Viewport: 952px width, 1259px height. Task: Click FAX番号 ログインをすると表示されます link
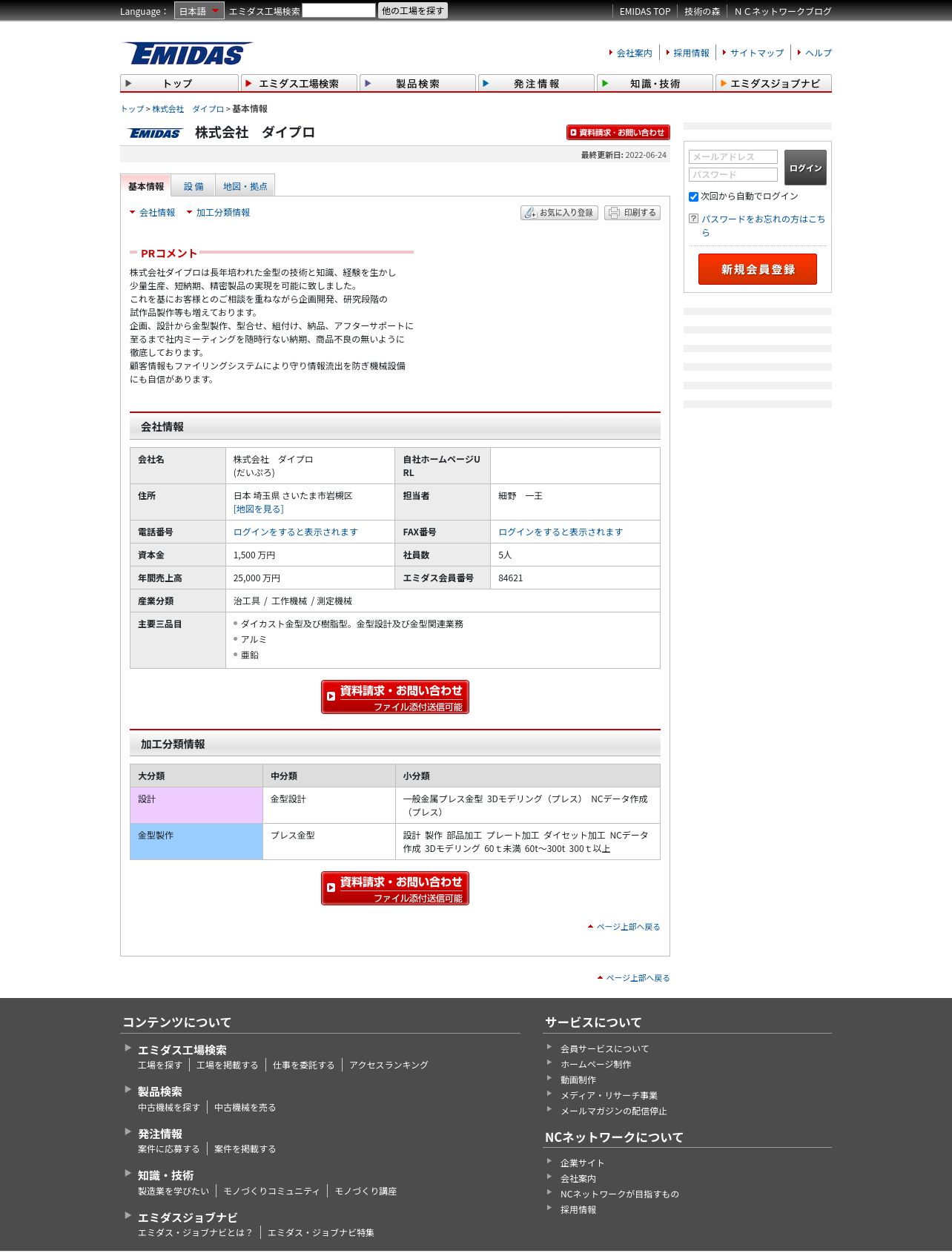(x=561, y=532)
